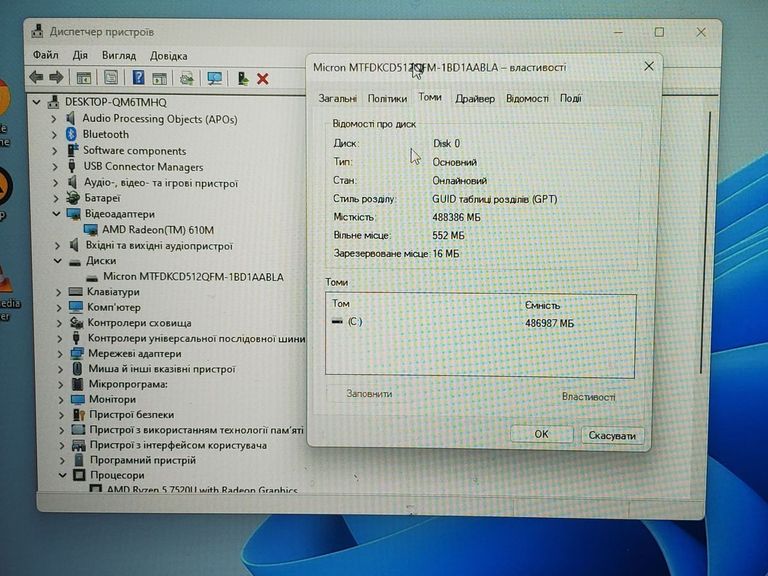Image resolution: width=768 pixels, height=576 pixels.
Task: Open the Довідка menu
Action: coord(168,56)
